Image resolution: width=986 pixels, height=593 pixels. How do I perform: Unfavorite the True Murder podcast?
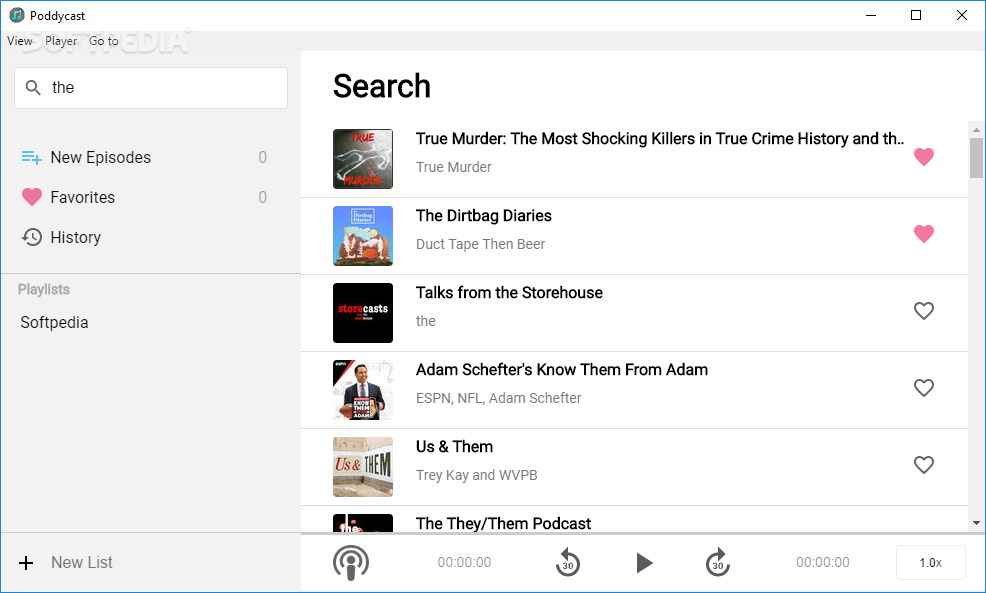(x=923, y=157)
